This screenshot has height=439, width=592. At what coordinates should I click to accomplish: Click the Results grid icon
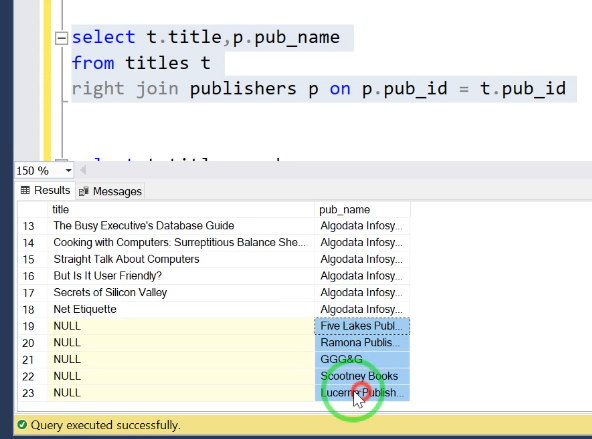point(25,190)
